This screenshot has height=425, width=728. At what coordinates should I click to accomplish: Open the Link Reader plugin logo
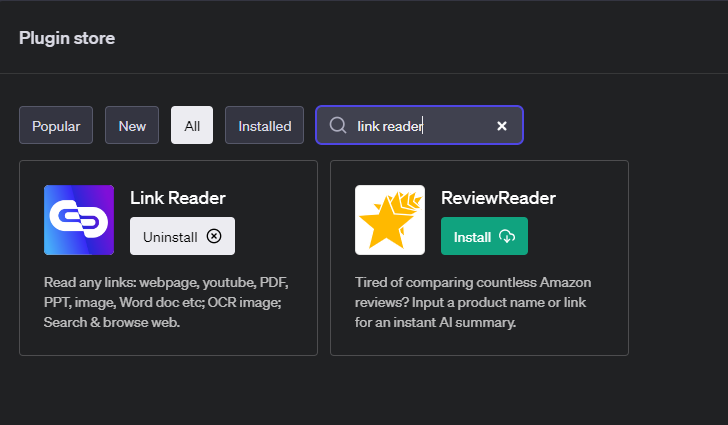(x=79, y=220)
